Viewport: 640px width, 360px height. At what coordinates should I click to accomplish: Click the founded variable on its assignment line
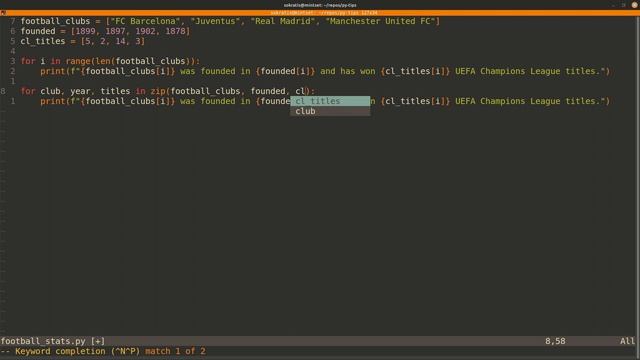(38, 31)
